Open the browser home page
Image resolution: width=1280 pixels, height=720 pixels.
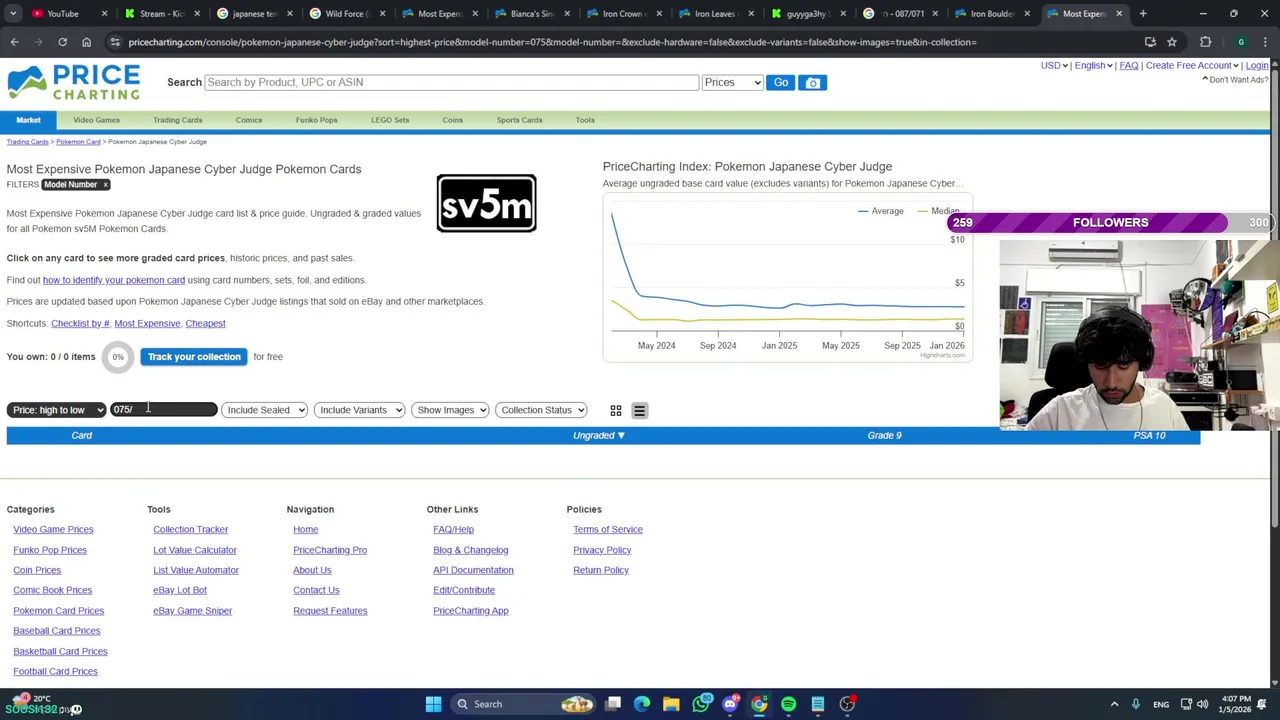click(x=86, y=42)
